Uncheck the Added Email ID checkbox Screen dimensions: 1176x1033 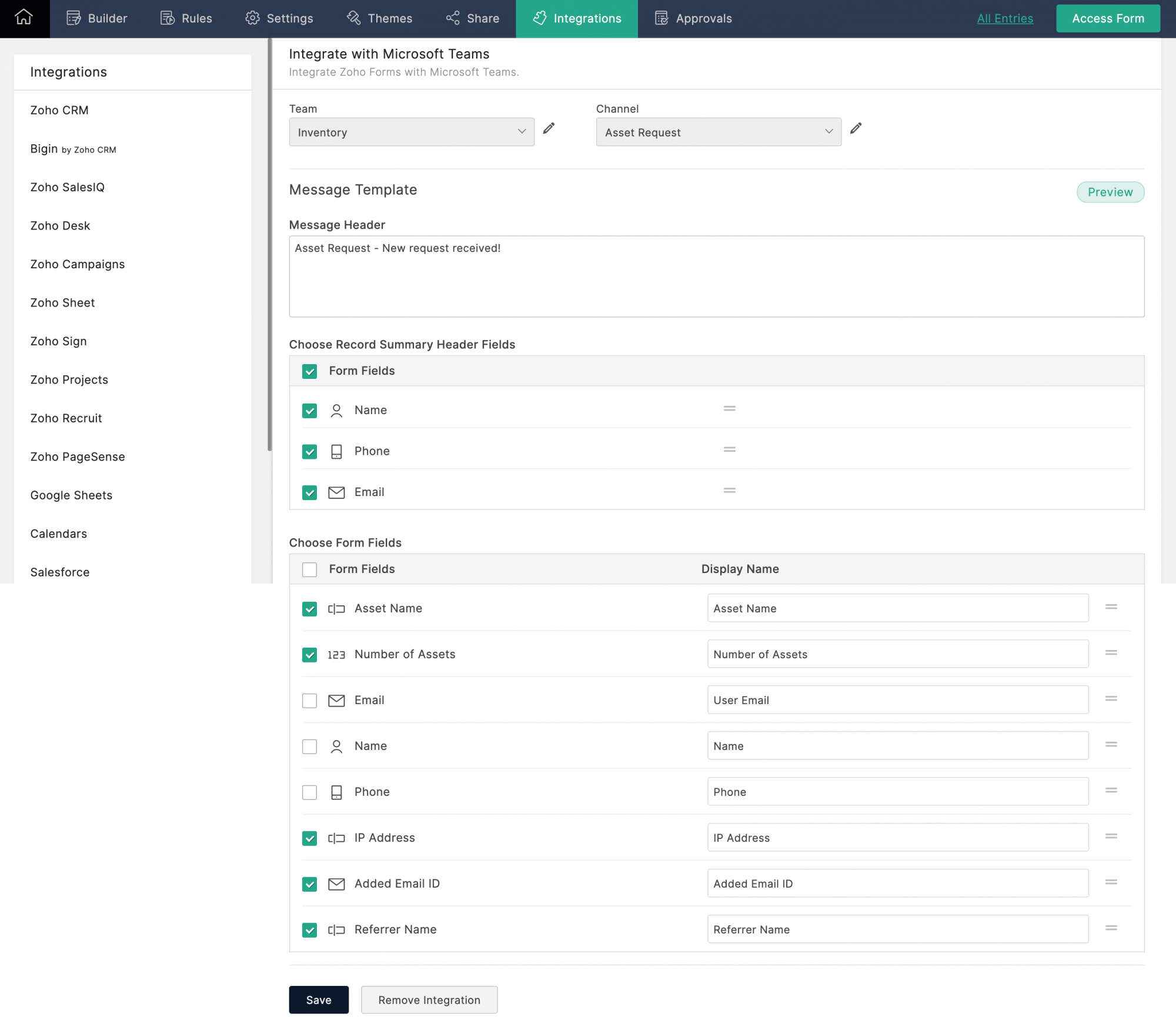(x=309, y=884)
